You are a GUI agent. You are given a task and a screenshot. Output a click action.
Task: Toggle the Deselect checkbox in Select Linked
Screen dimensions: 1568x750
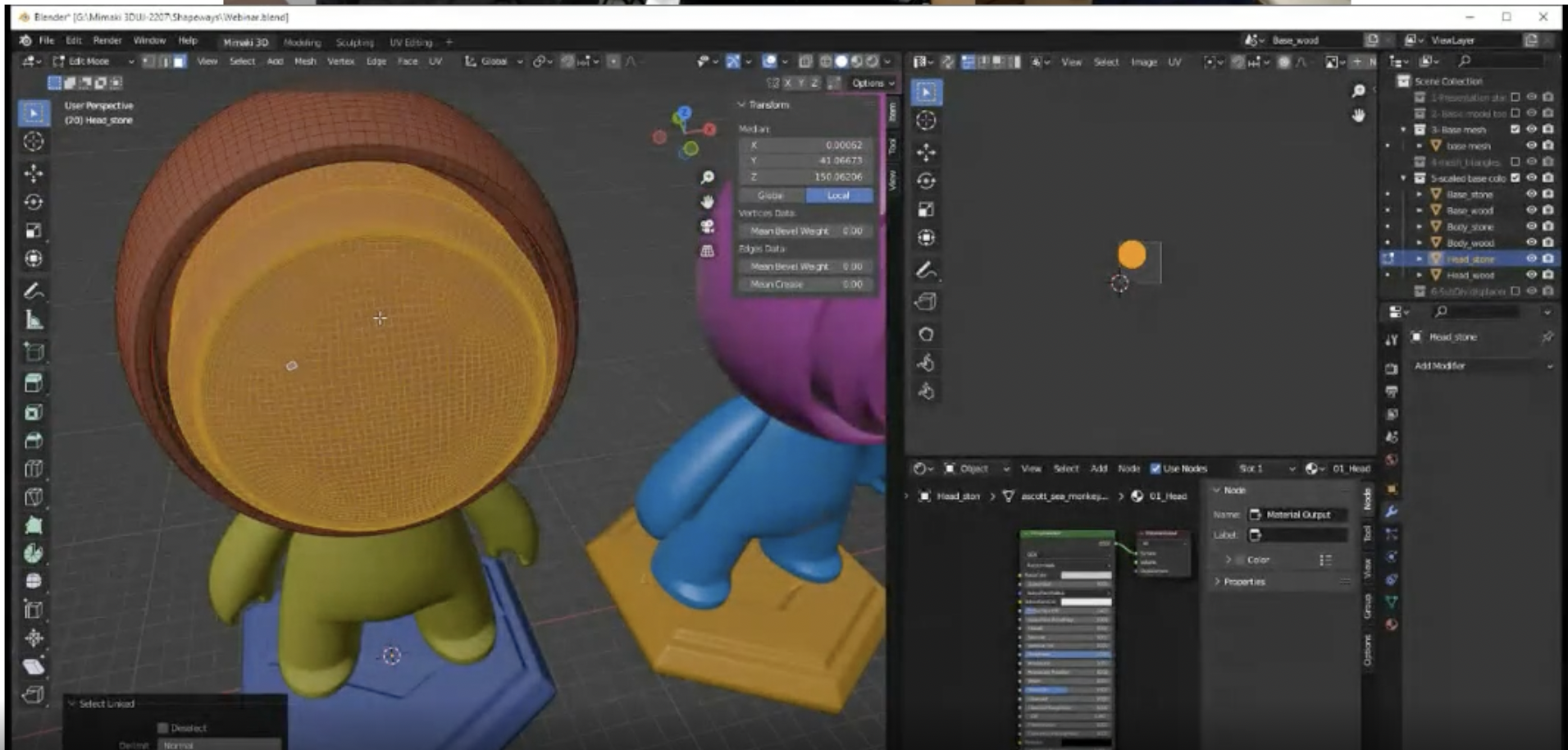coord(162,728)
